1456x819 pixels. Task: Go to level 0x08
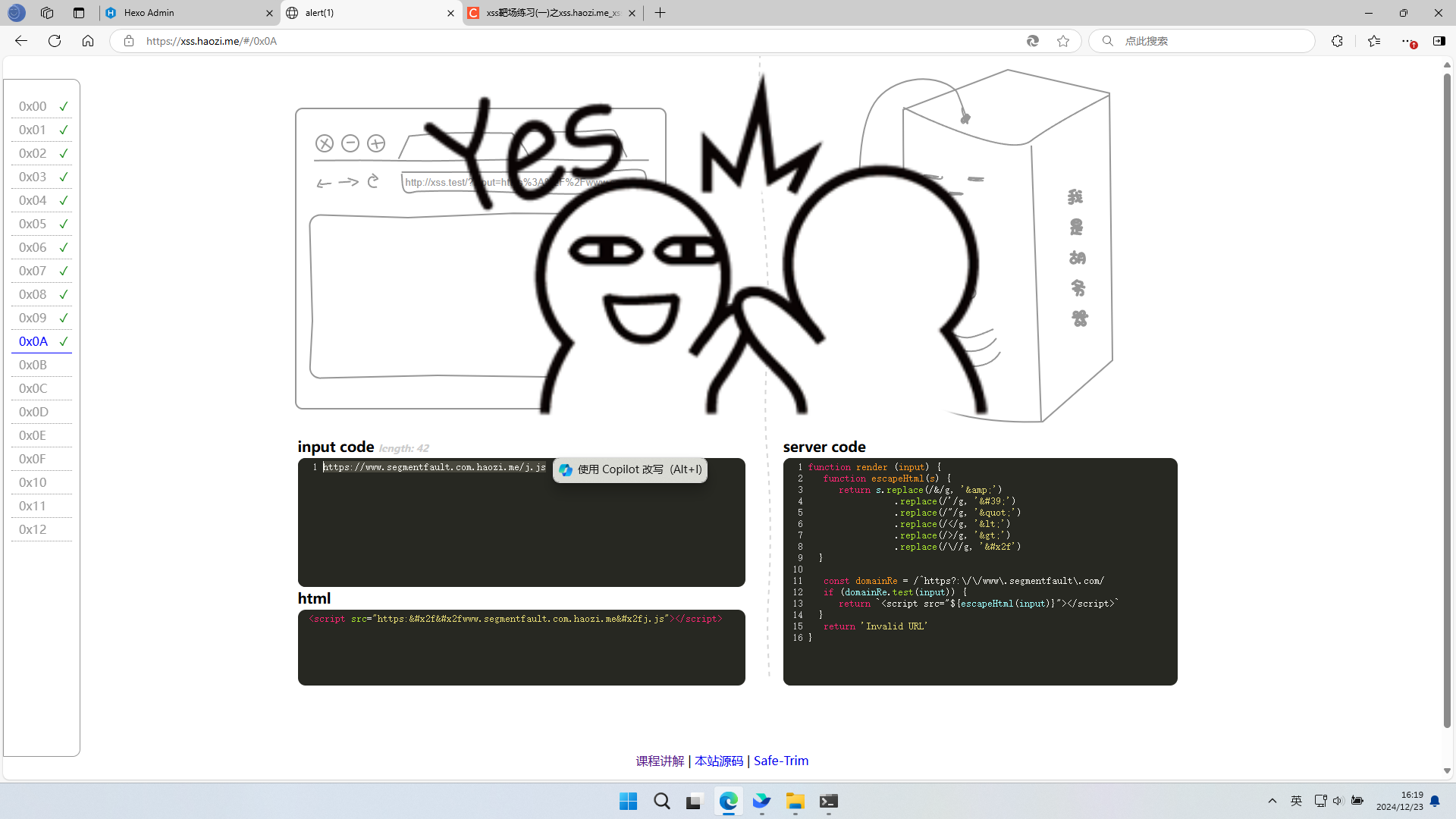pos(42,294)
